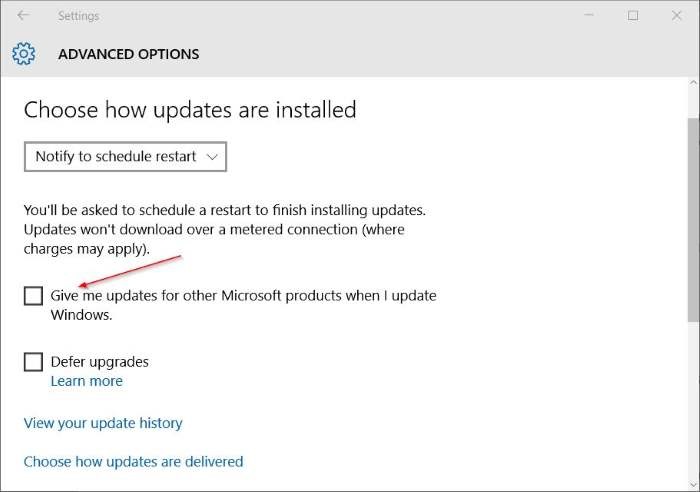The height and width of the screenshot is (492, 700).
Task: Open 'Choose how updates are delivered' link
Action: tap(133, 461)
